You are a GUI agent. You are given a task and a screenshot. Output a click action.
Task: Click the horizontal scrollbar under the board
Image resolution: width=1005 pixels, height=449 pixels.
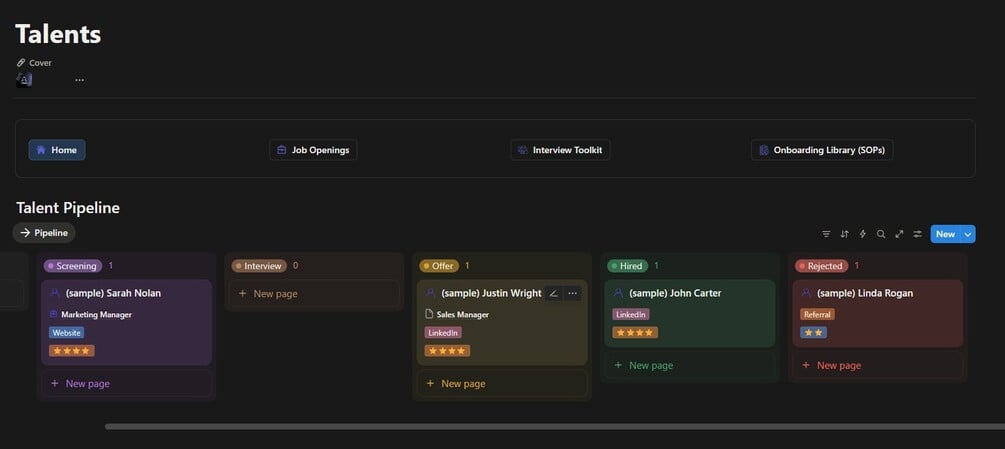click(x=555, y=427)
